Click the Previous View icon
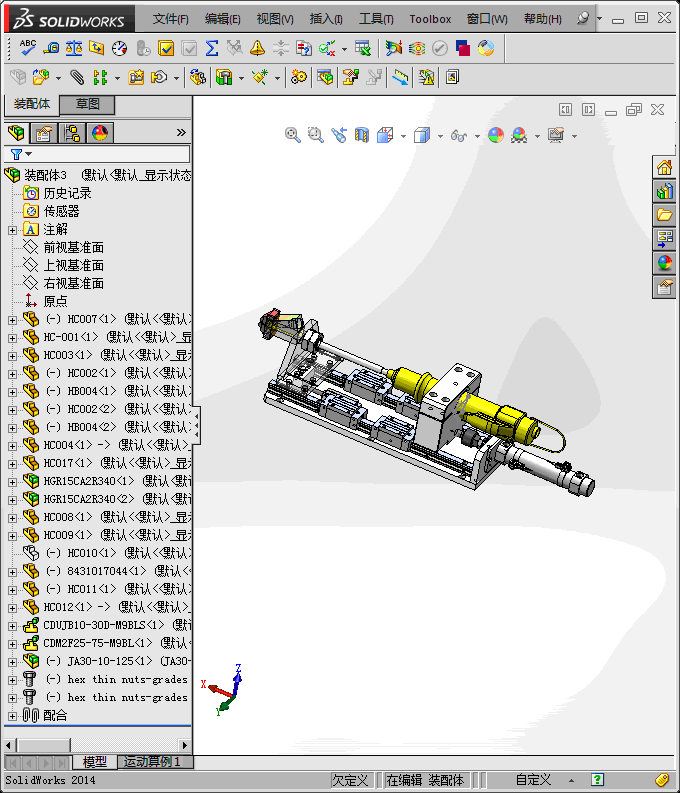Screen dimensions: 680x793 [x=339, y=135]
